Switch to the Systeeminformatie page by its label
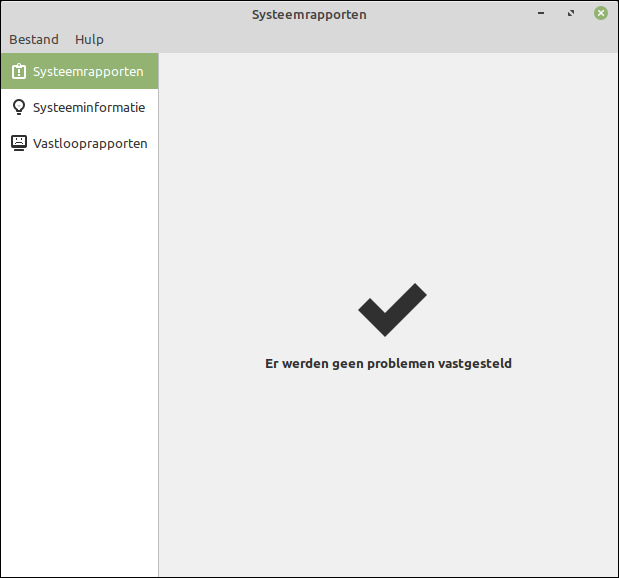Screen dimensions: 619x578 (89, 107)
